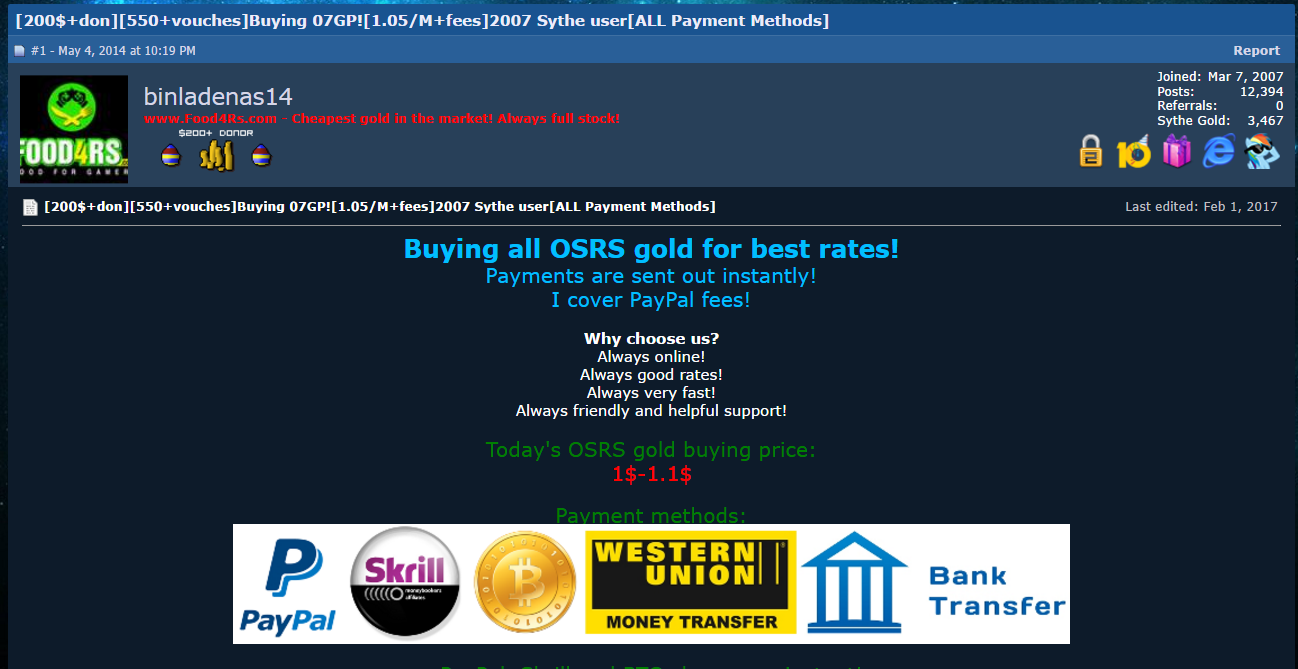Click the red Food4Rs.com tagline
1298x669 pixels.
click(382, 118)
